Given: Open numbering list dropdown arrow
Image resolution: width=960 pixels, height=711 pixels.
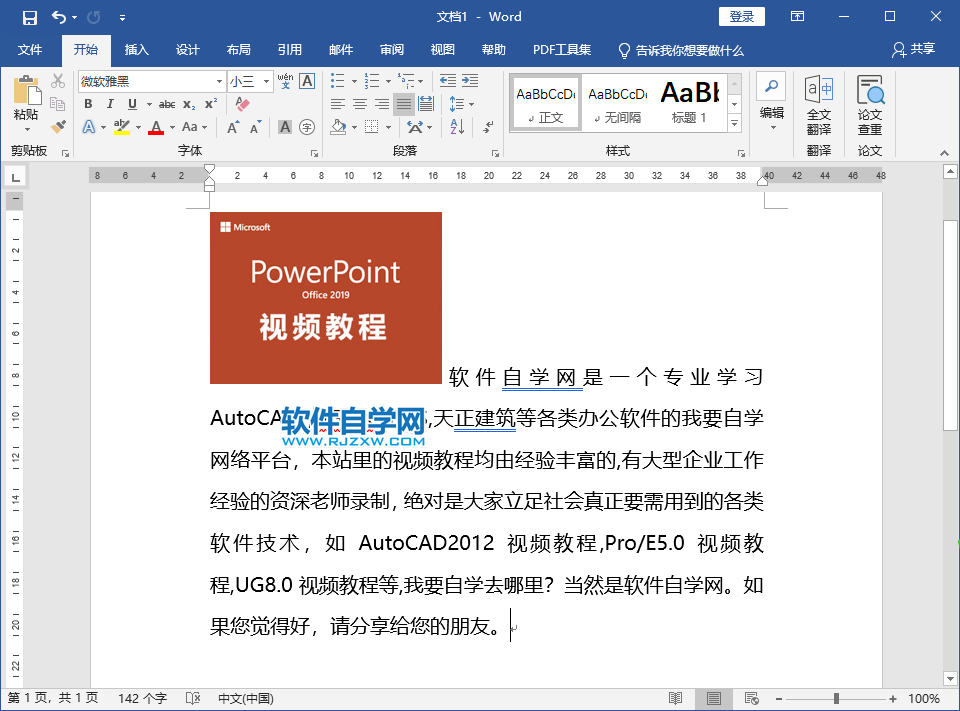Looking at the screenshot, I should pyautogui.click(x=388, y=81).
